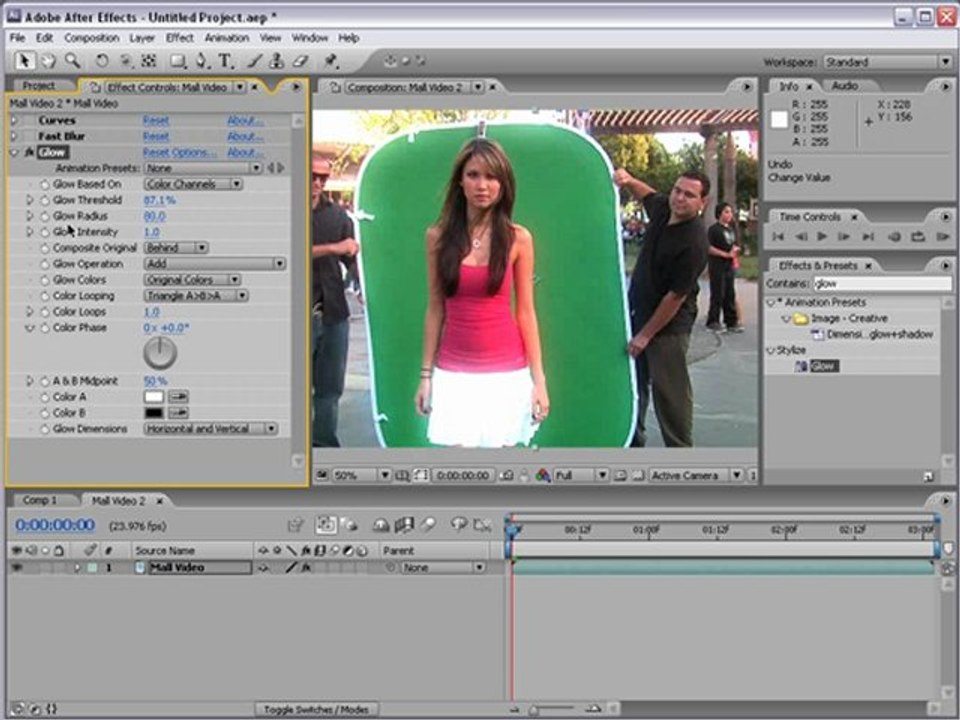Viewport: 960px width, 720px height.
Task: Click Reset for Curves effect
Action: point(156,121)
